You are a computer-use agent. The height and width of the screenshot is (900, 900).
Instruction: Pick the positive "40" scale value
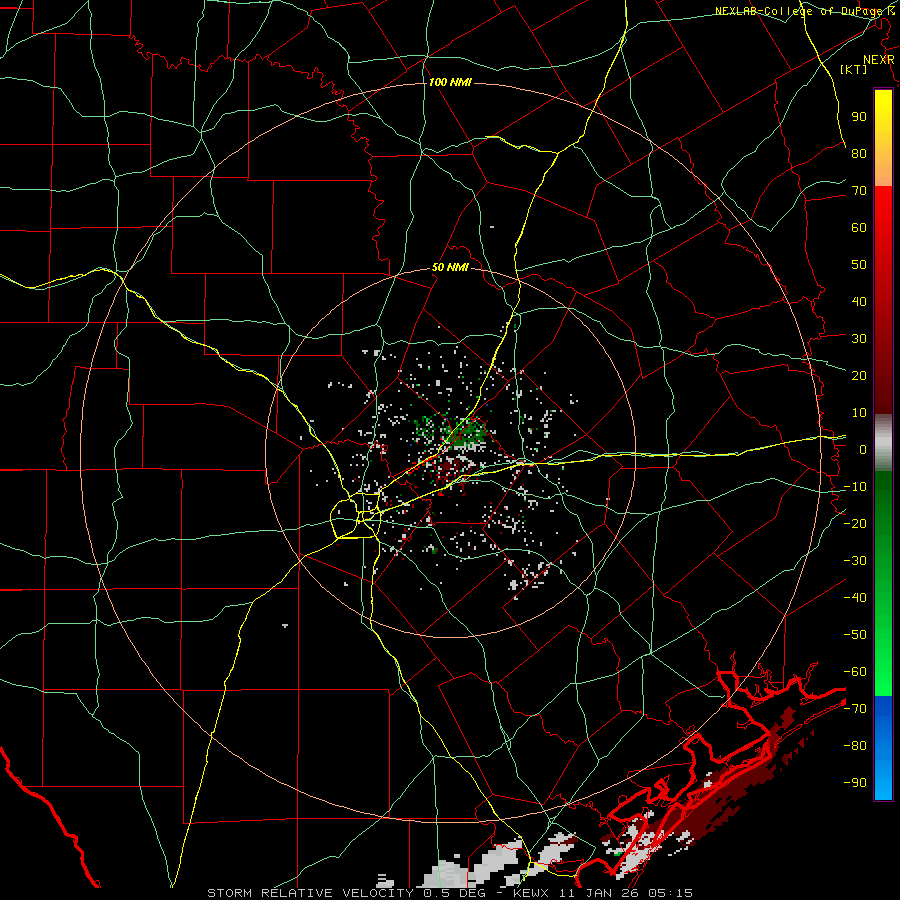pos(859,301)
